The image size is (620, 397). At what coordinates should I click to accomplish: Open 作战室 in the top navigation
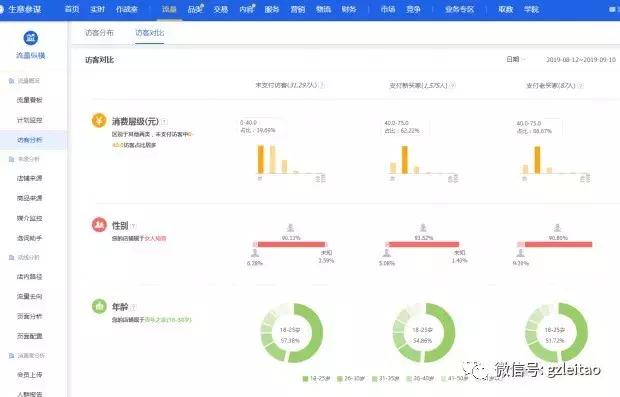[x=127, y=9]
